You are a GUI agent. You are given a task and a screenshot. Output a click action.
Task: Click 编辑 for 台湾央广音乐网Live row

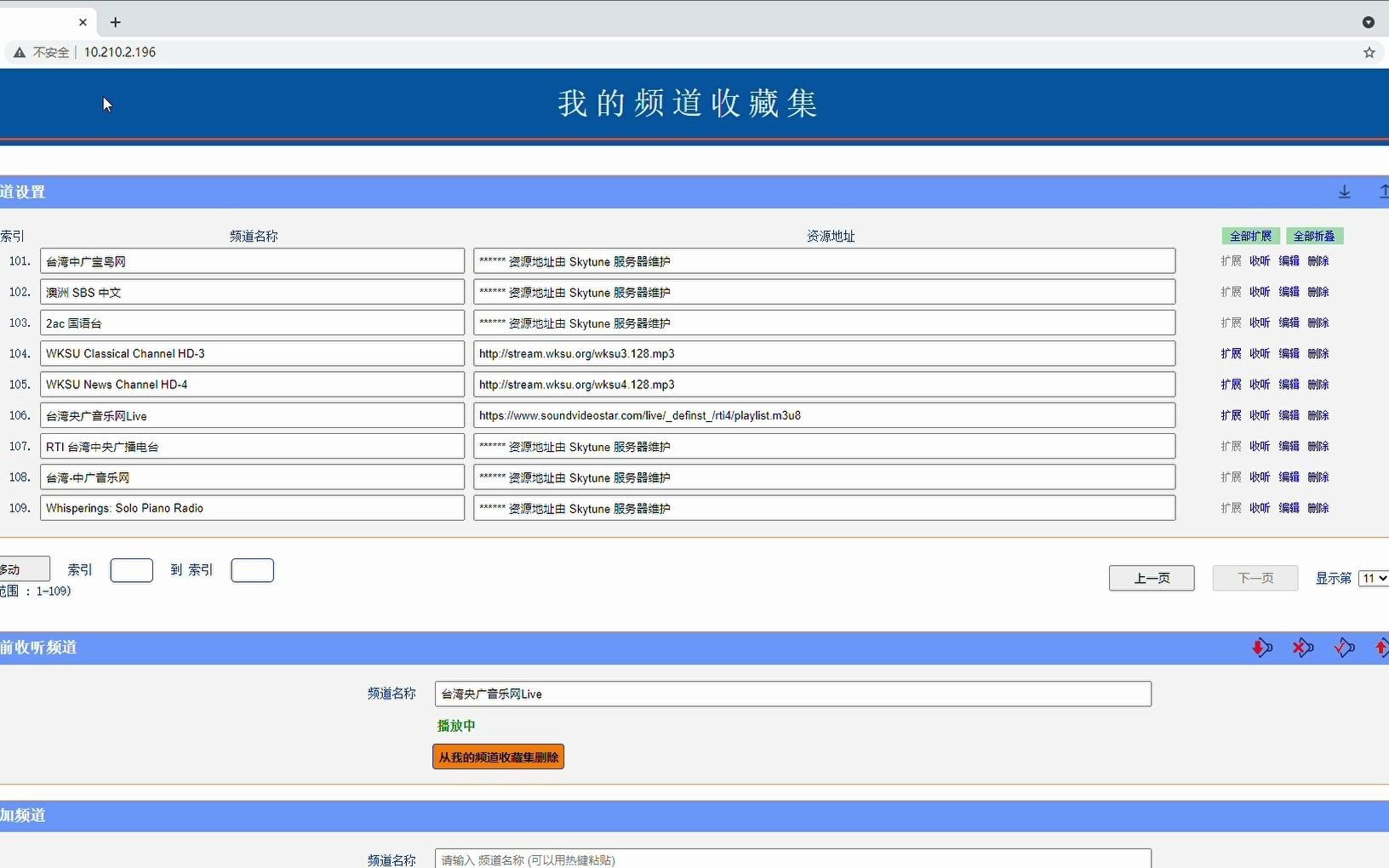1289,415
